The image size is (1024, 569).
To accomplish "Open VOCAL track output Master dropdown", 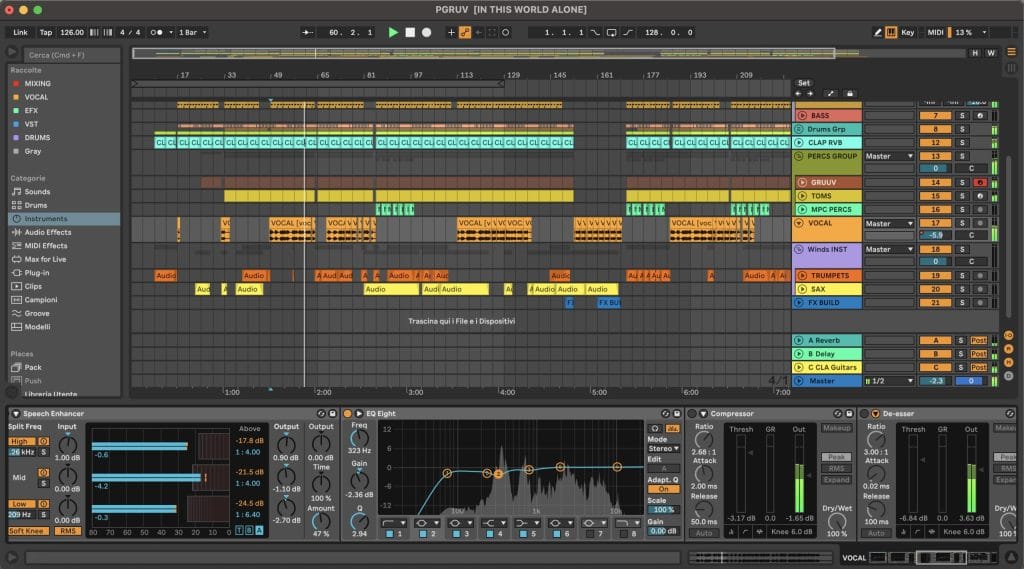I will (x=889, y=223).
